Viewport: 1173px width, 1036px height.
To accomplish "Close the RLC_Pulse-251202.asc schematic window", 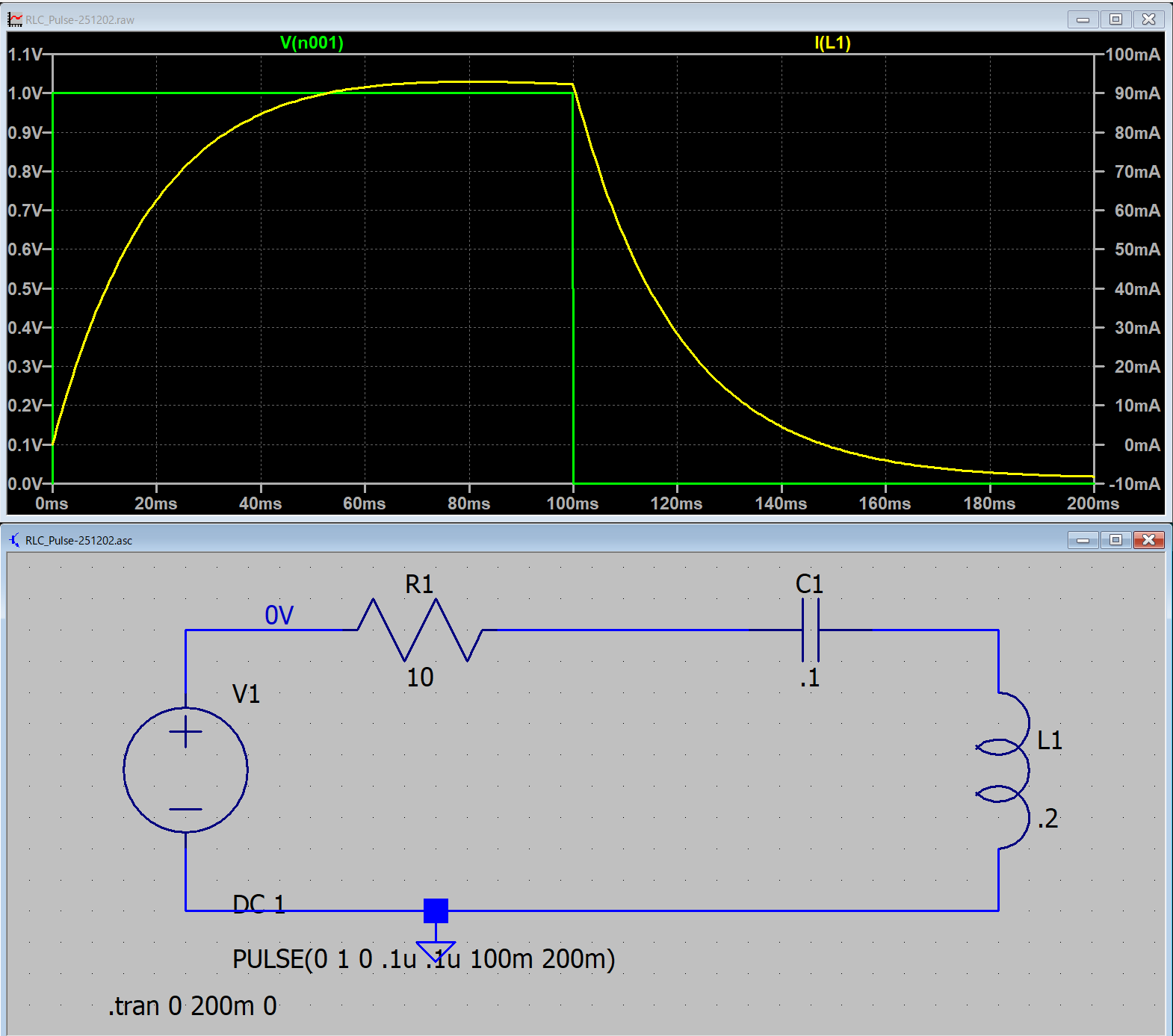I will (1148, 540).
